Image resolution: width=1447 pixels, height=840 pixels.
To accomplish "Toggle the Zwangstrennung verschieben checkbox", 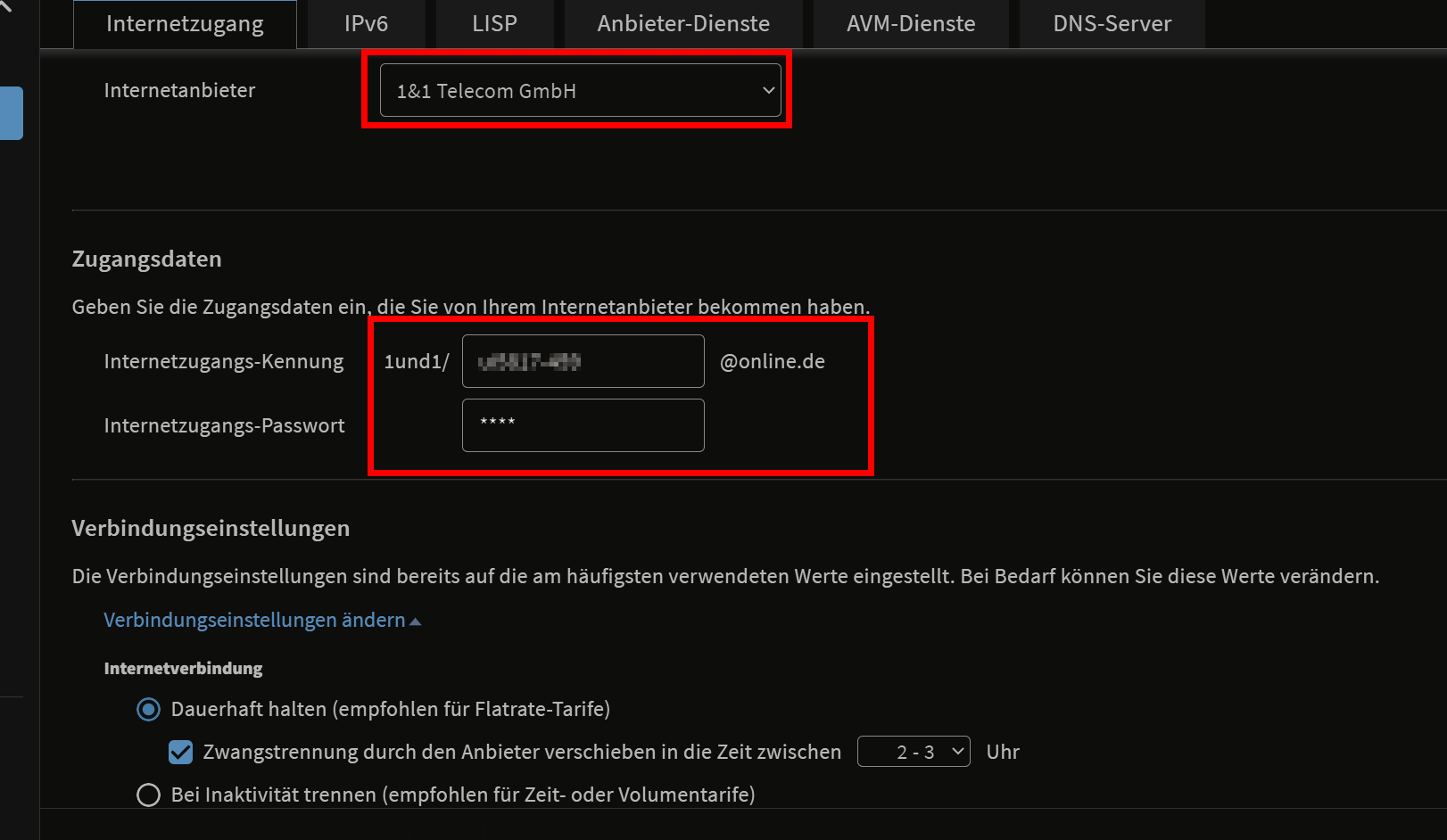I will [x=180, y=752].
